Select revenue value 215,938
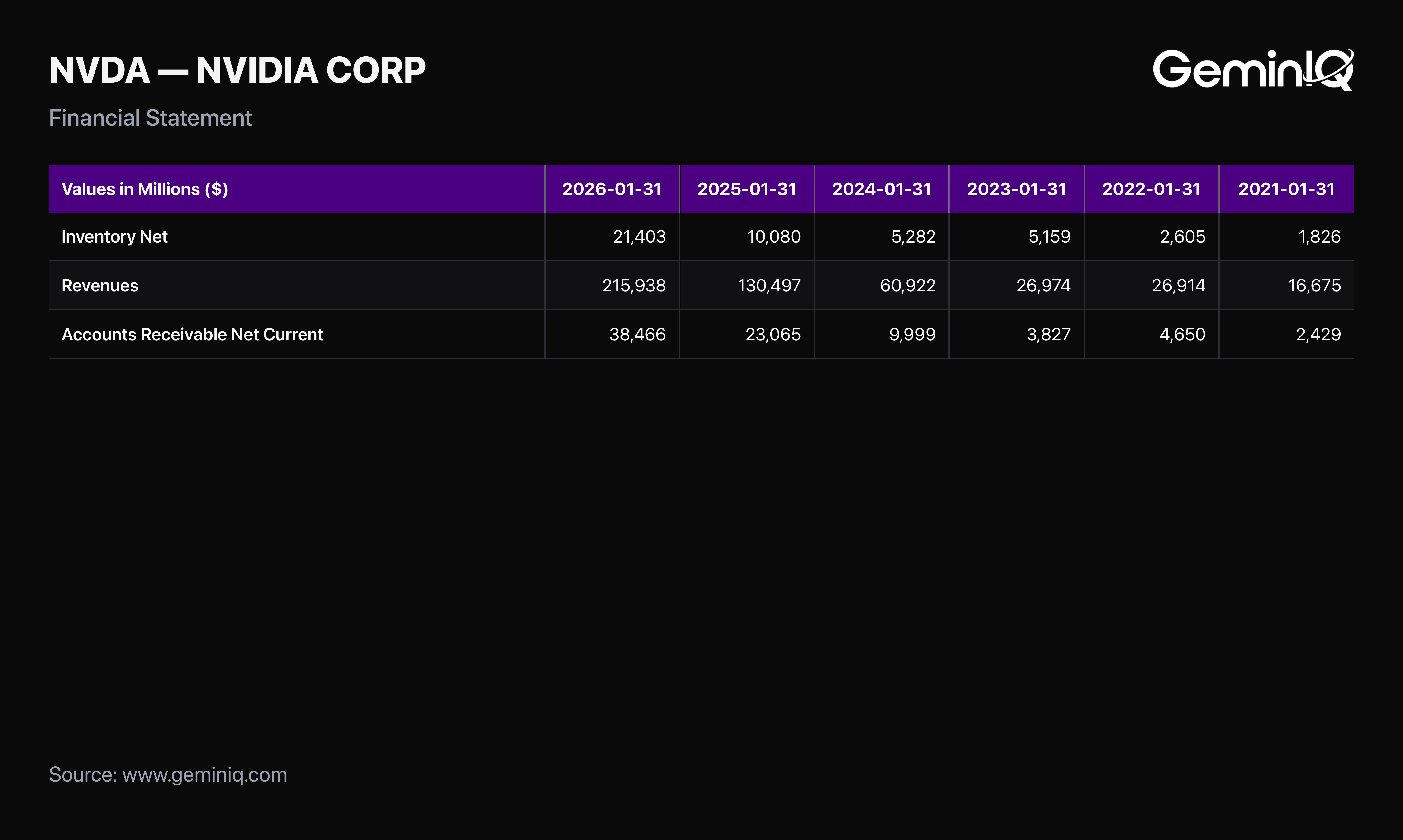The image size is (1403, 840). coord(634,285)
